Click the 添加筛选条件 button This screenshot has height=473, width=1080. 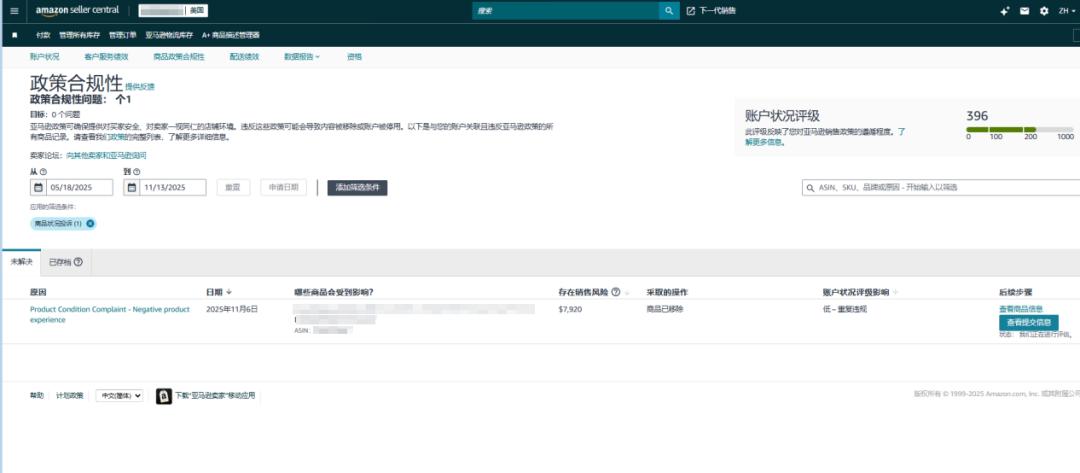point(357,187)
